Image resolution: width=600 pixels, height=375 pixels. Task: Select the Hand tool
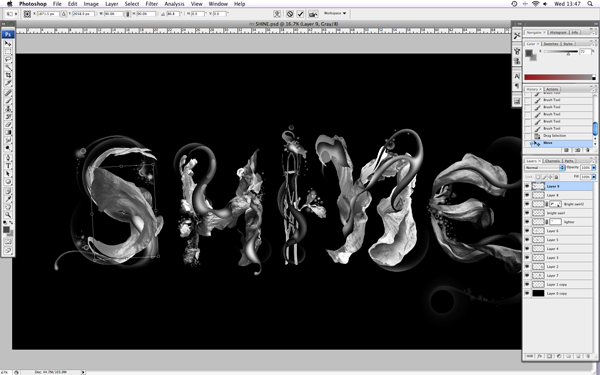pyautogui.click(x=8, y=207)
